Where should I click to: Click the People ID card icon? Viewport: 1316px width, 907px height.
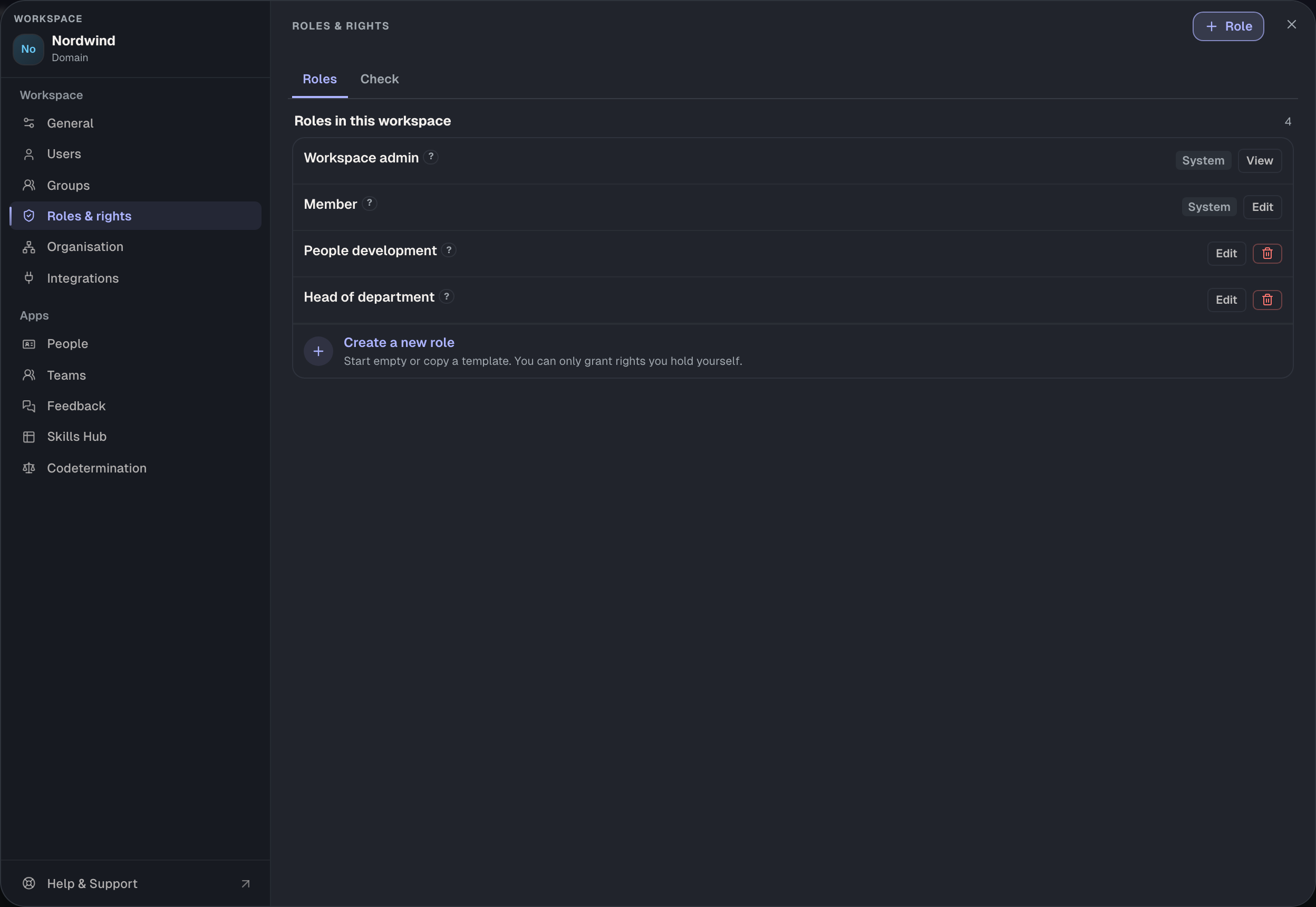tap(29, 344)
